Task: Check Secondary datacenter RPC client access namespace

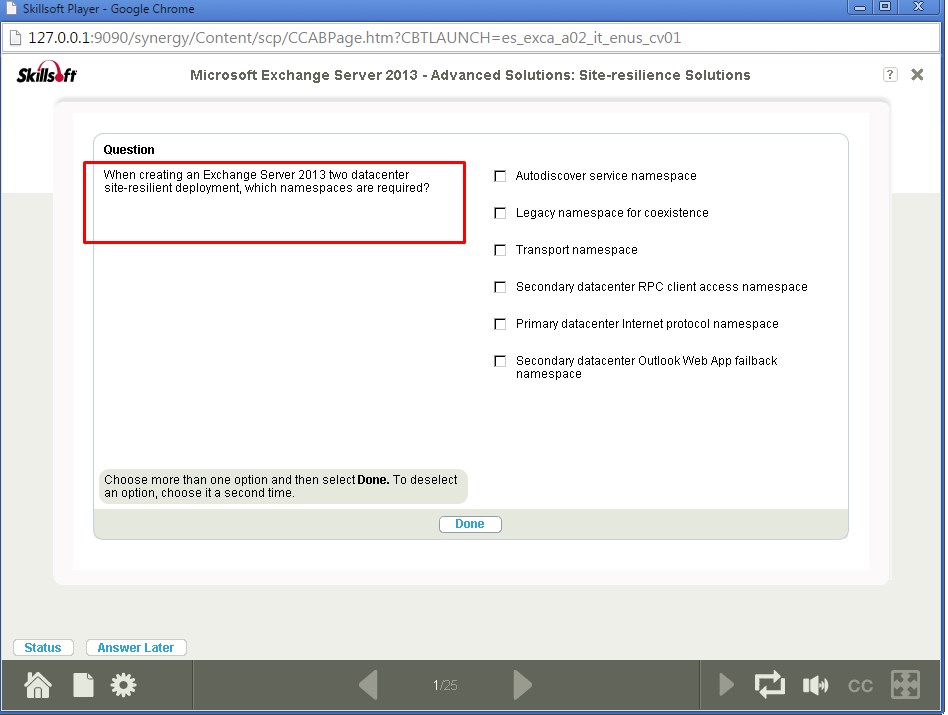Action: point(500,286)
